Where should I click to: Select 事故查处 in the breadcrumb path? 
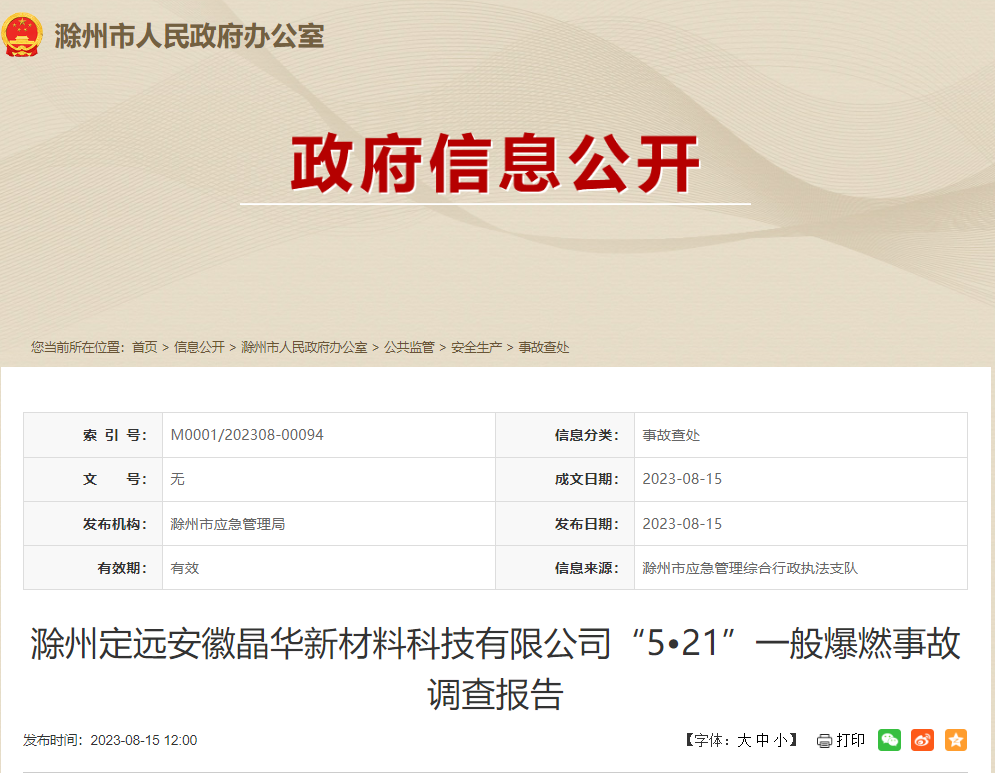pyautogui.click(x=544, y=347)
